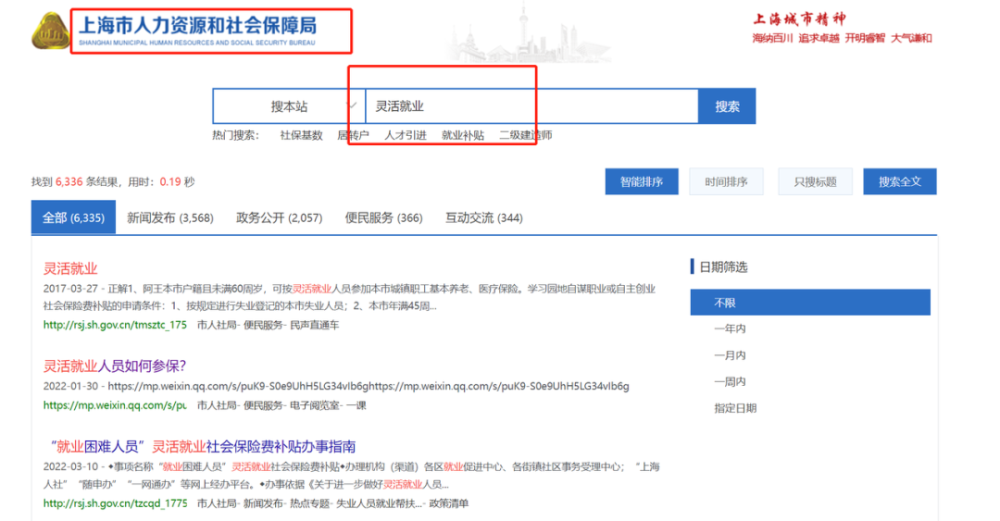Click the 日期筛选 heading

coord(723,267)
